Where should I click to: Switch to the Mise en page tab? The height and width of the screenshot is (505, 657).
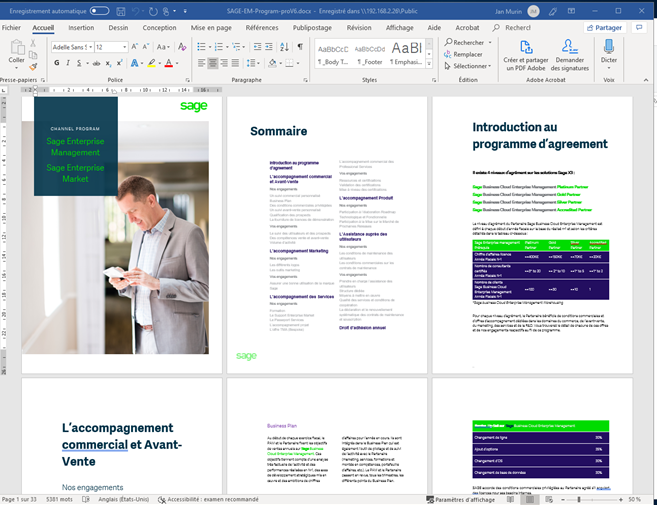click(x=211, y=28)
